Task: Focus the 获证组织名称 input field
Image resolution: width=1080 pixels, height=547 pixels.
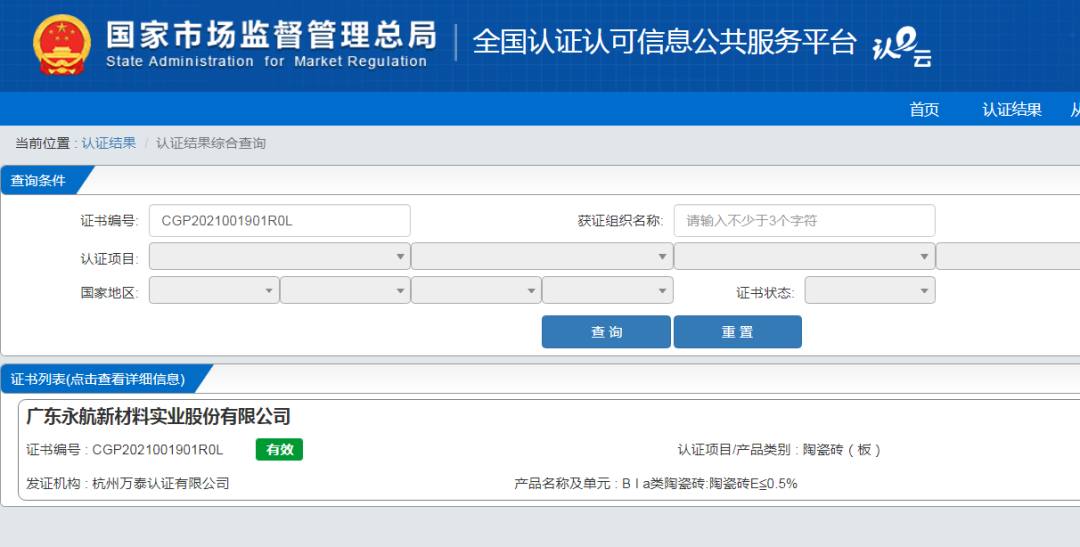Action: pyautogui.click(x=804, y=220)
